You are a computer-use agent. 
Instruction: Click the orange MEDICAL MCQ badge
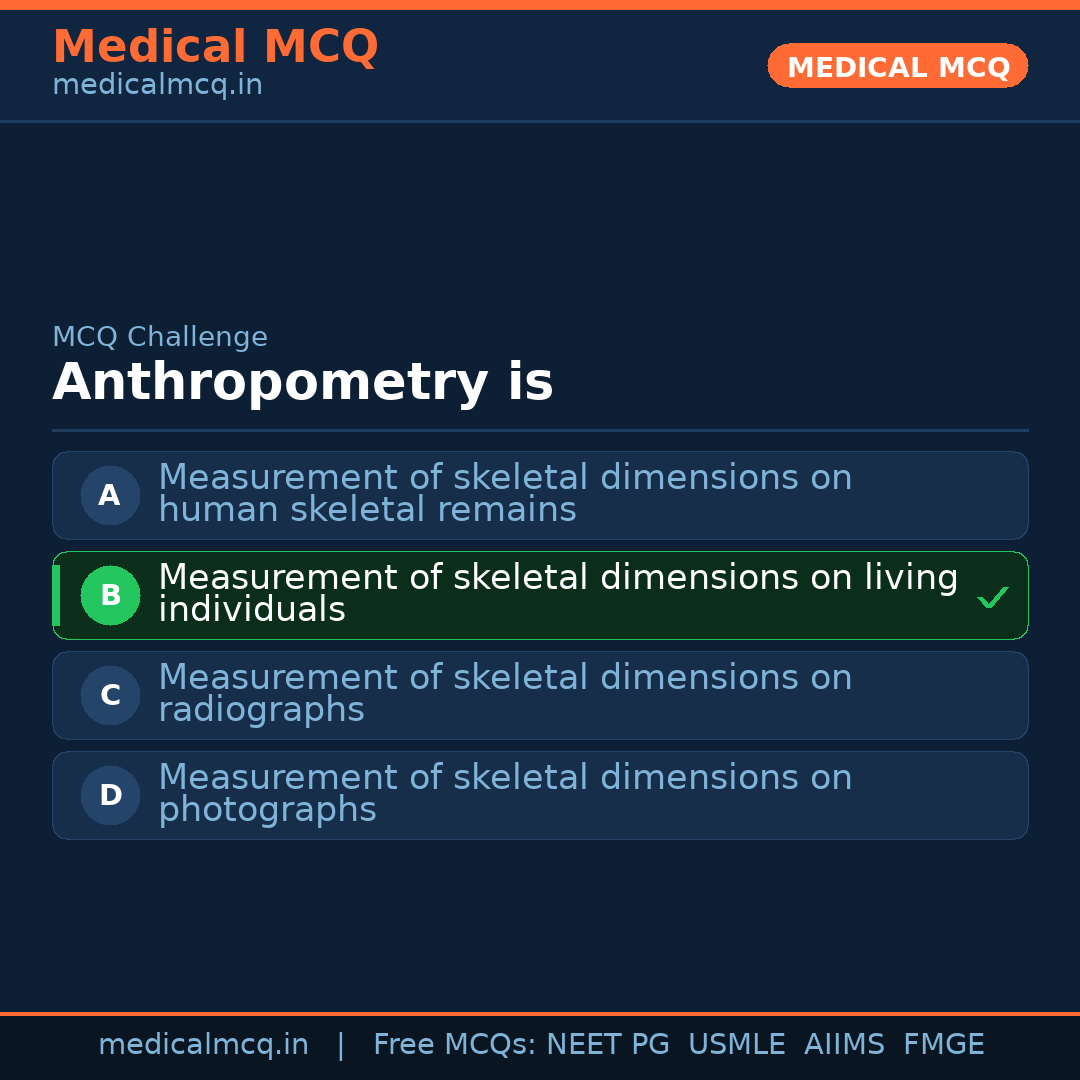[897, 66]
